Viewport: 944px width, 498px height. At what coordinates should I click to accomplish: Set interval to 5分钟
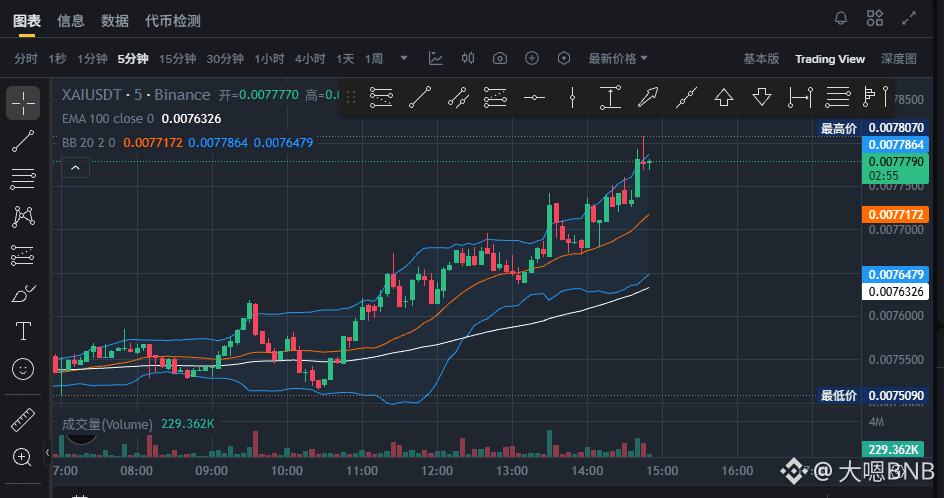[133, 58]
